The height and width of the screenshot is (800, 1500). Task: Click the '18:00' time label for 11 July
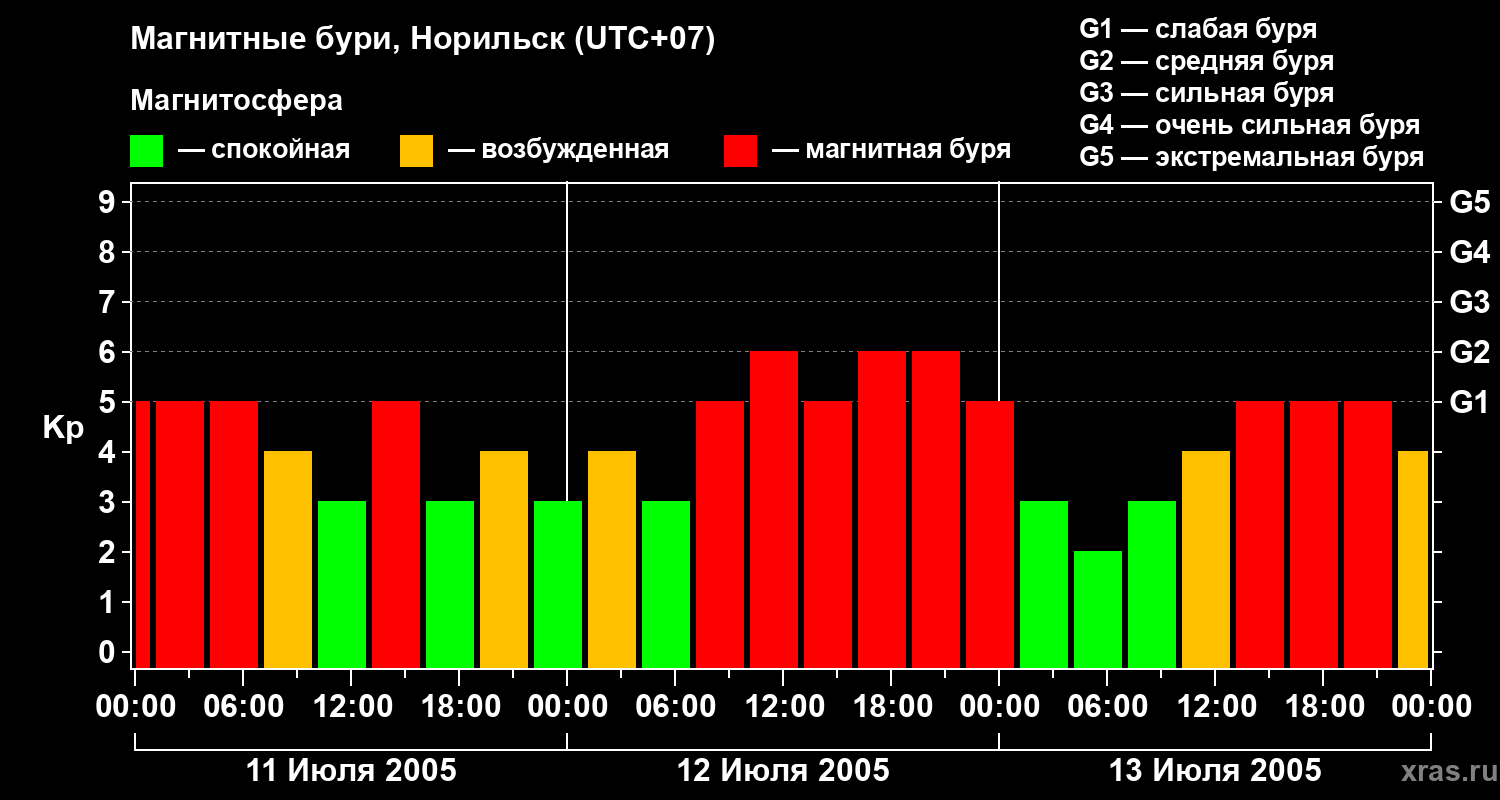pos(459,707)
